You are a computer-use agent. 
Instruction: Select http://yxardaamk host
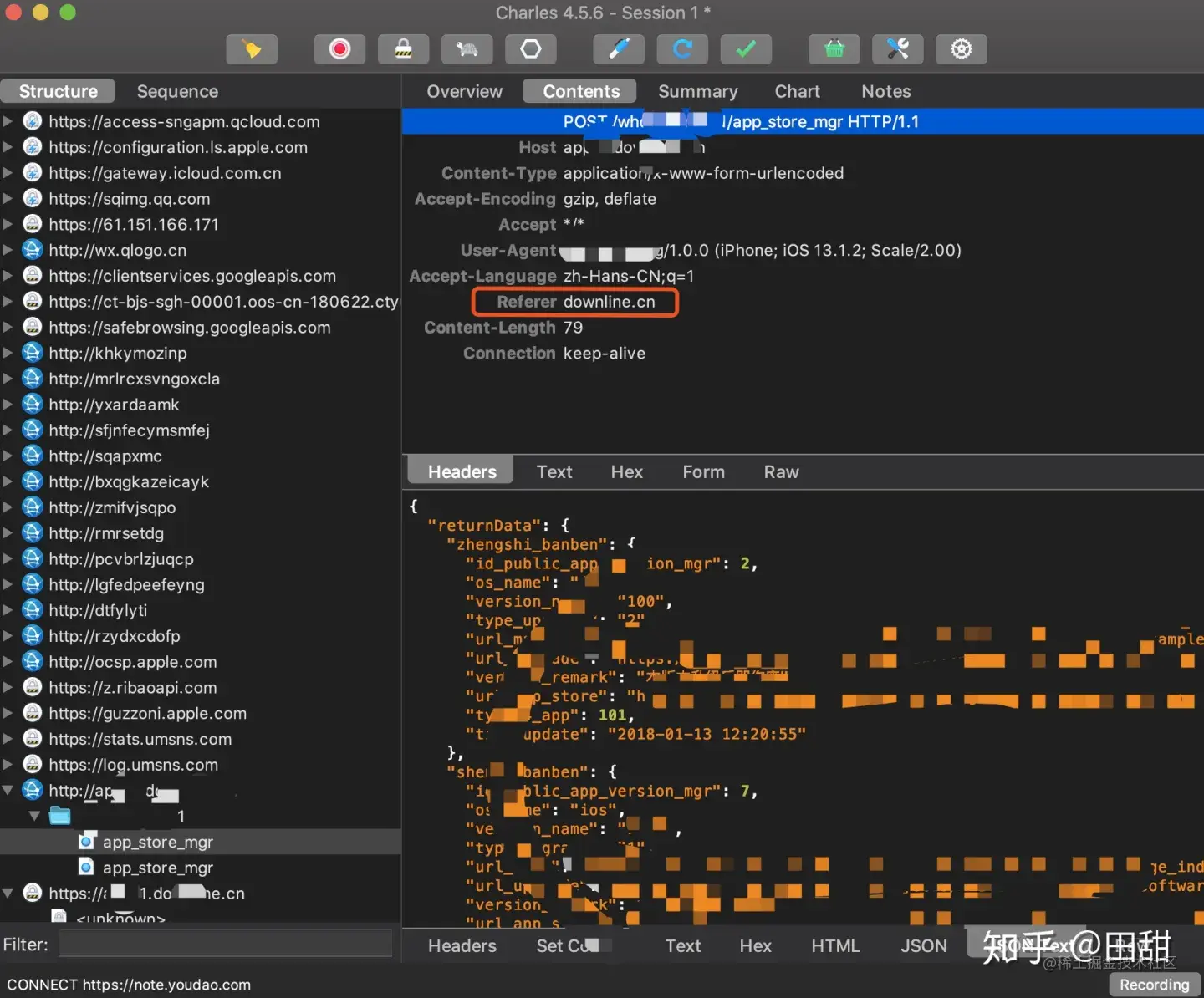pos(114,405)
